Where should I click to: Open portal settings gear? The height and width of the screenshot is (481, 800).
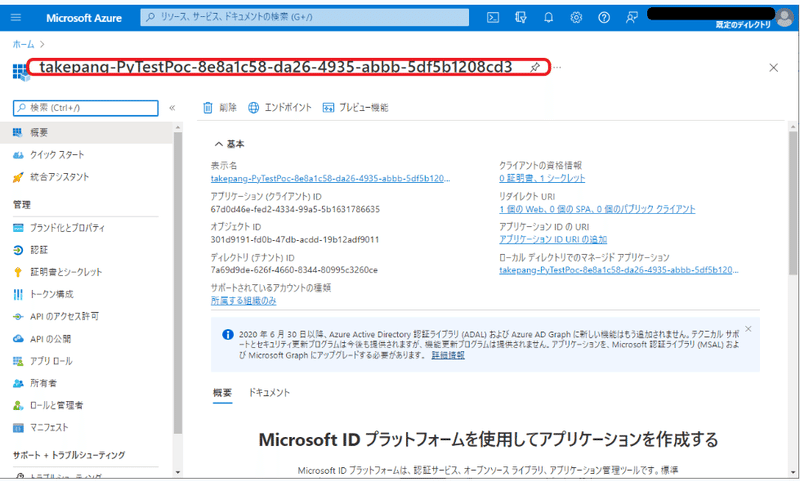(x=576, y=17)
